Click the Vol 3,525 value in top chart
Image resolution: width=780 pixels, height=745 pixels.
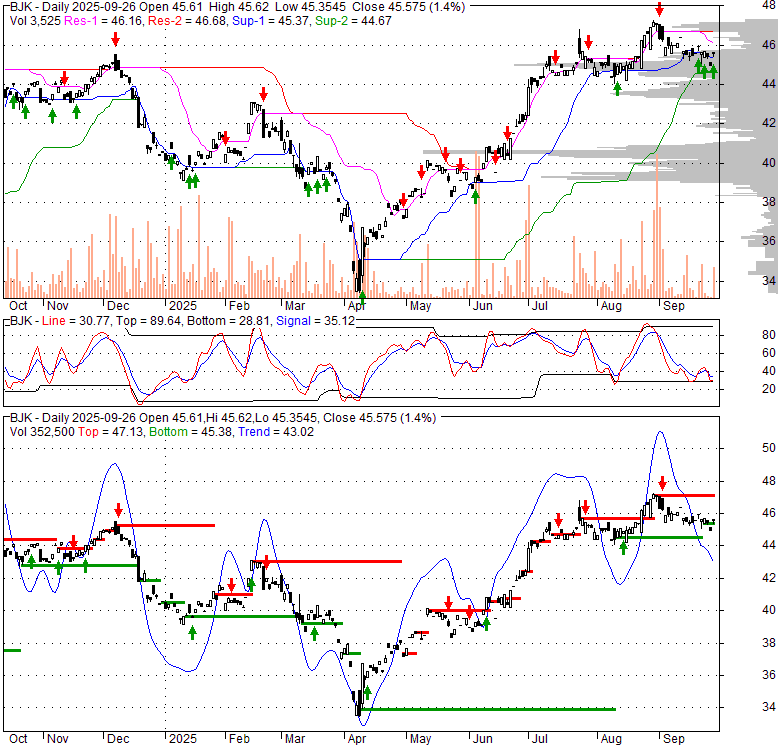click(35, 21)
